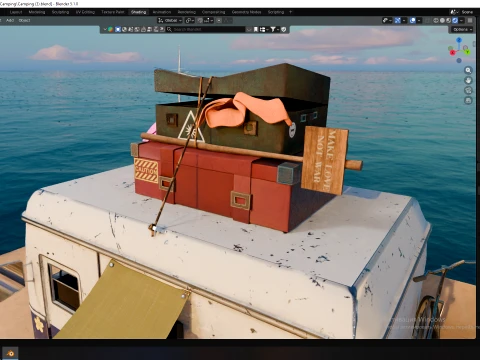
Task: Click the shield checkmark icon in asset bar
Action: pos(284,29)
